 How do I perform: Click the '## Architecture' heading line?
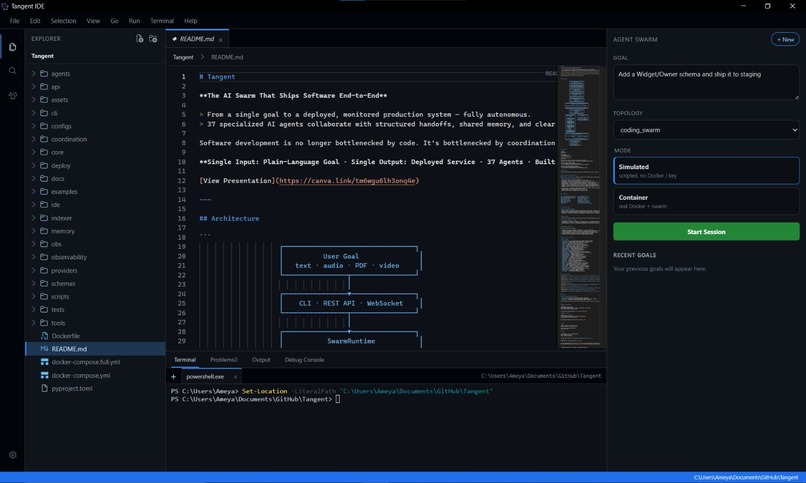click(x=229, y=218)
